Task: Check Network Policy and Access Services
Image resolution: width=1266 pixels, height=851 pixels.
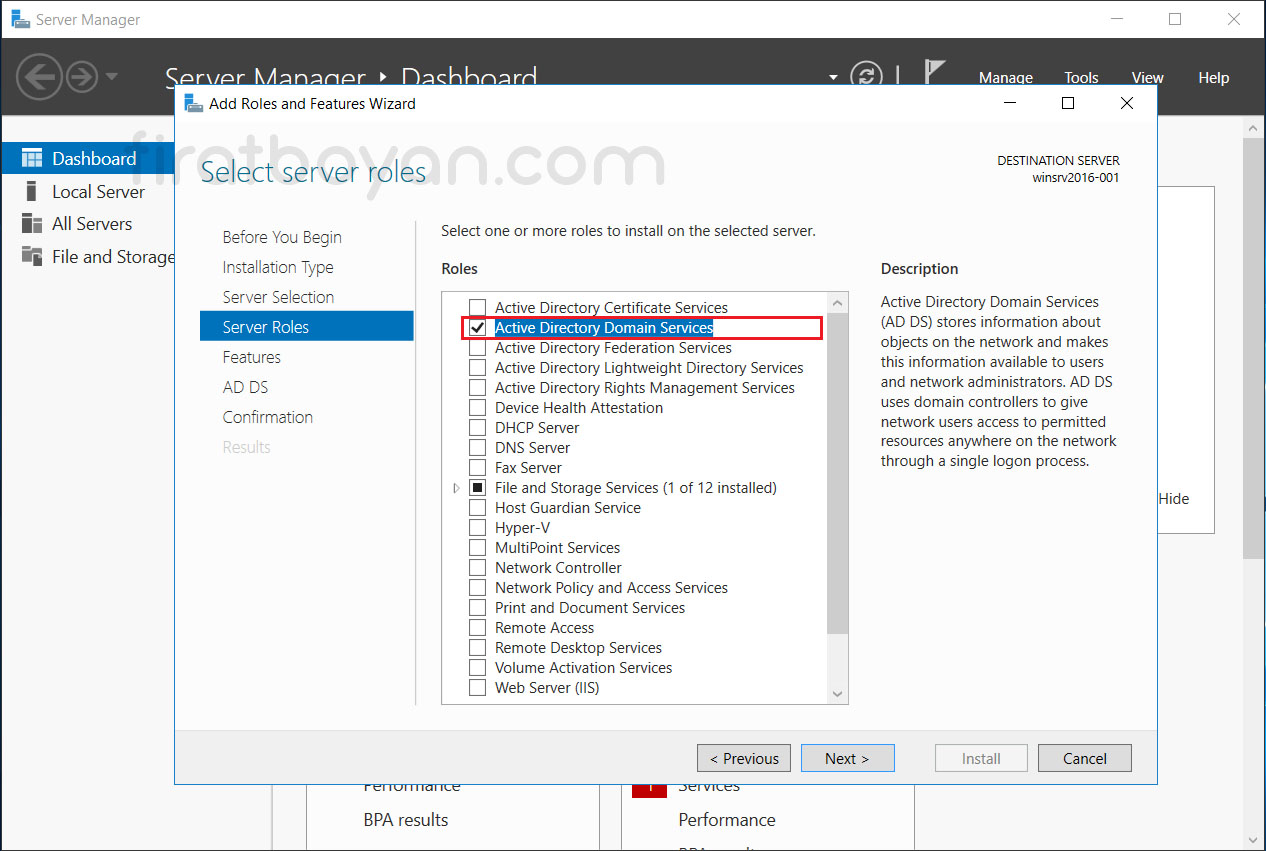Action: [478, 588]
